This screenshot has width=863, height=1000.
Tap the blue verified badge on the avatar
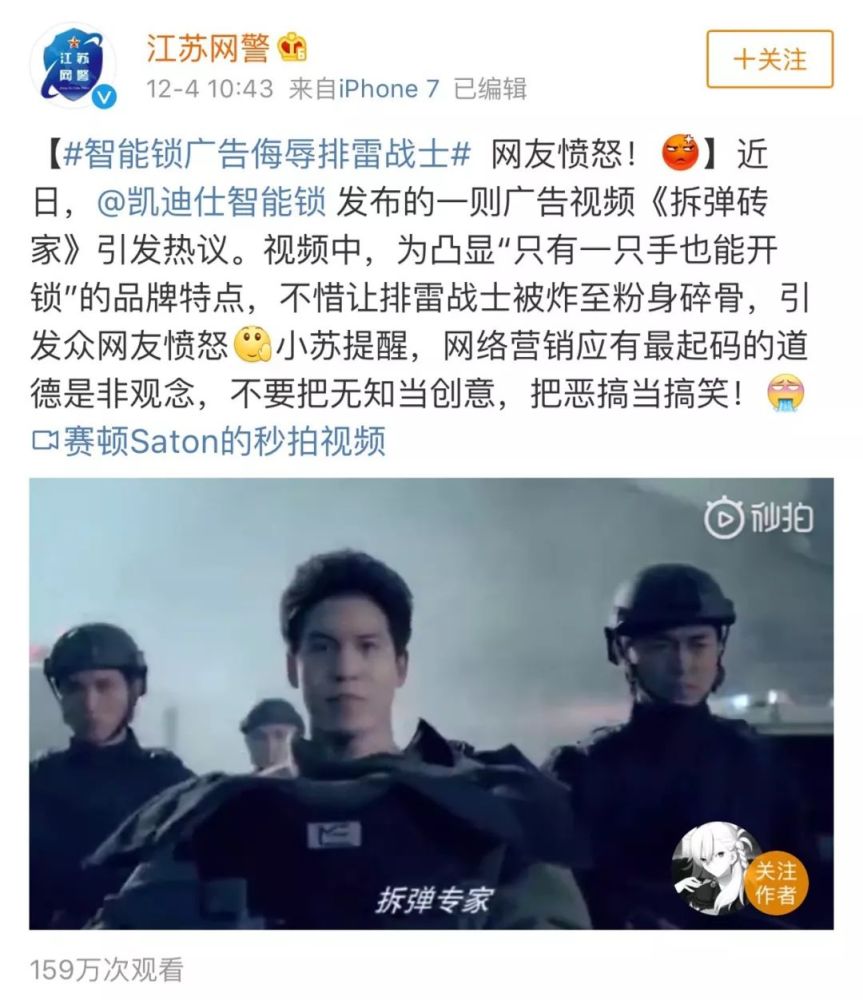(x=105, y=96)
